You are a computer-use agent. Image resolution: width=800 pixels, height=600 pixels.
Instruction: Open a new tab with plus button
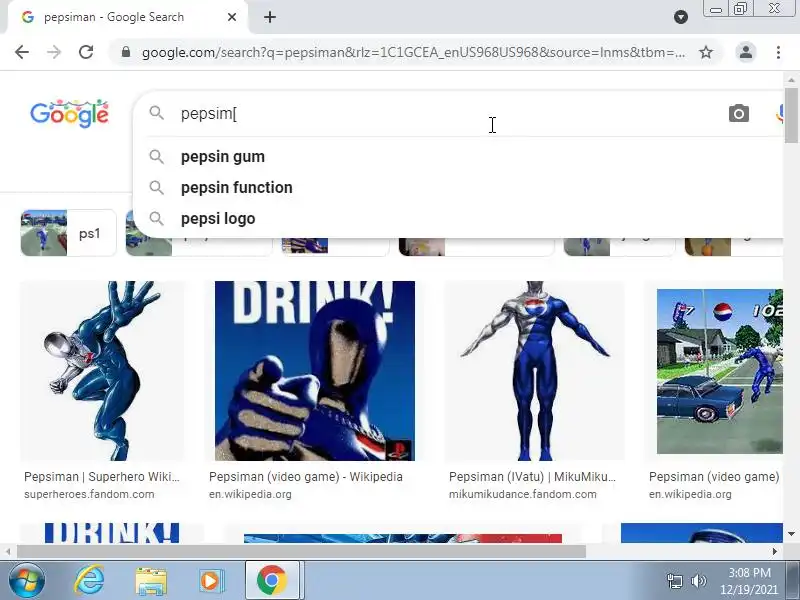[x=270, y=17]
